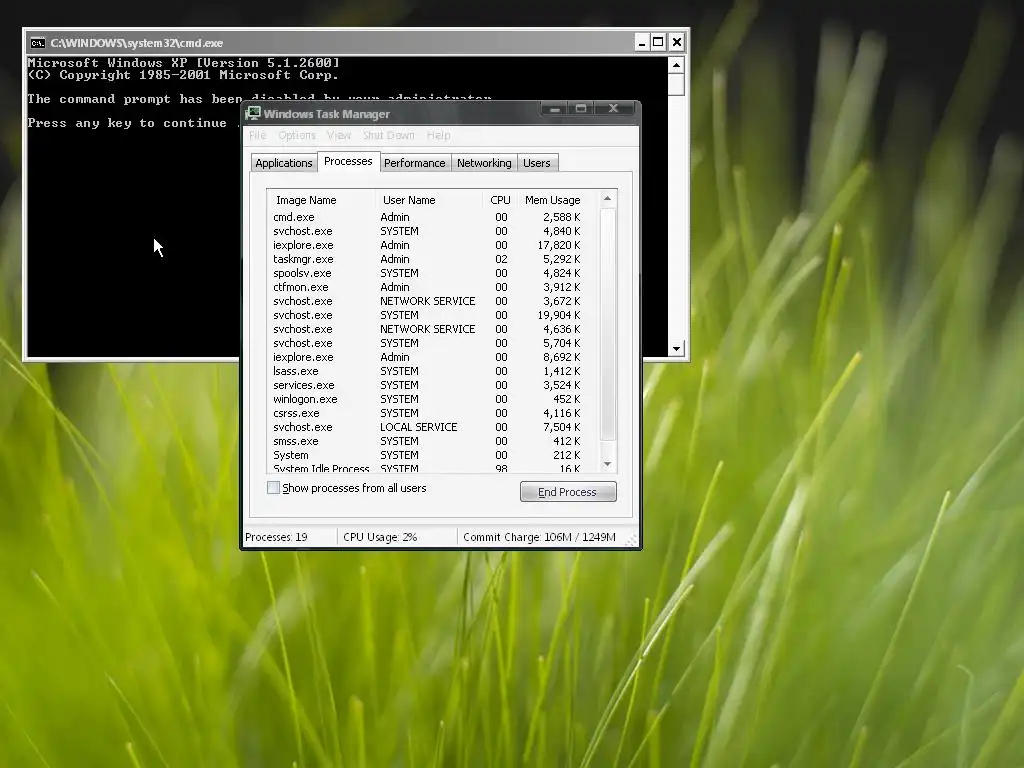Select iexplore.exe using 8,692 K memory

pos(432,357)
